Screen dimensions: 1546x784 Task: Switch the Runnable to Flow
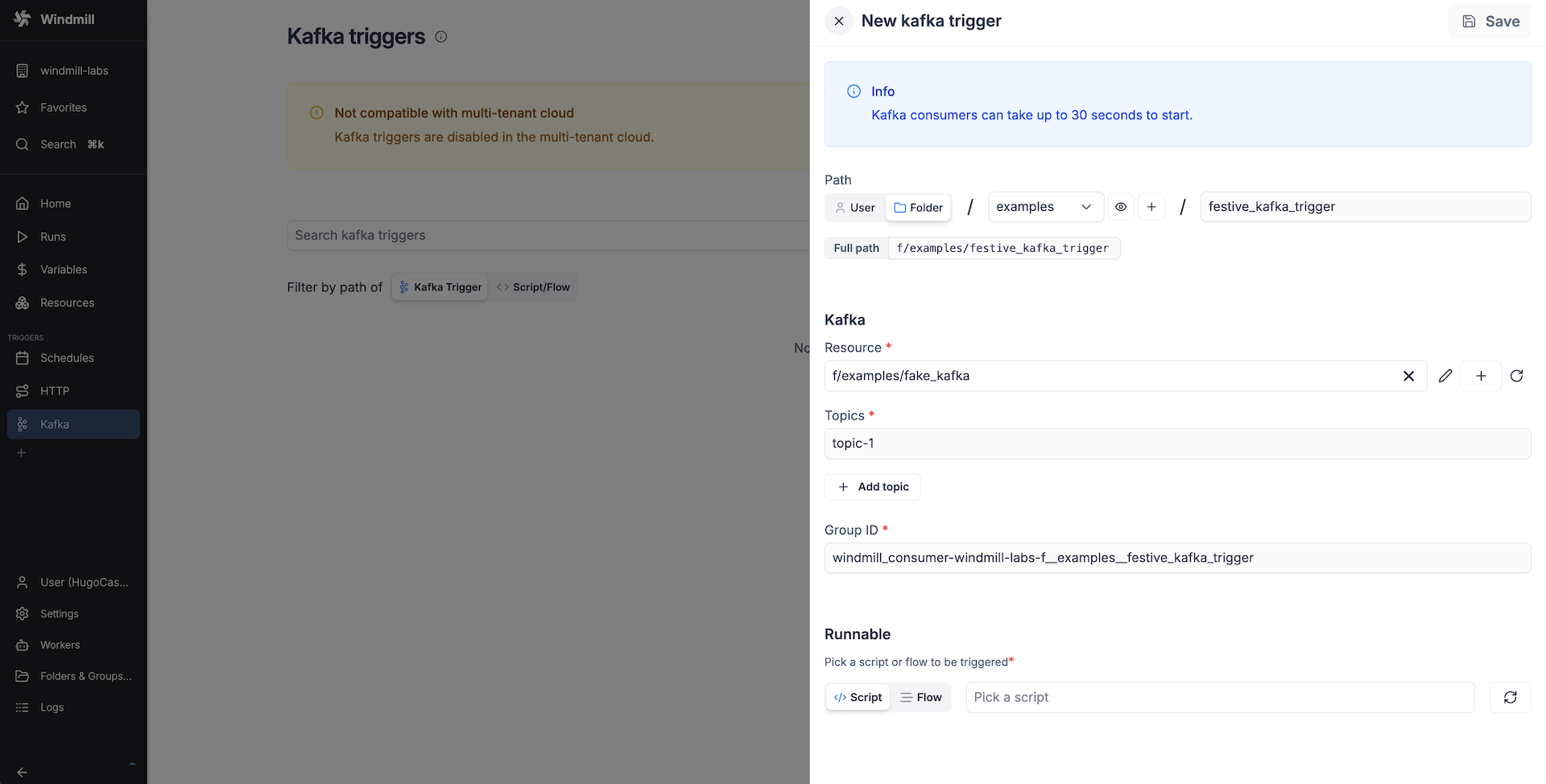(x=921, y=697)
